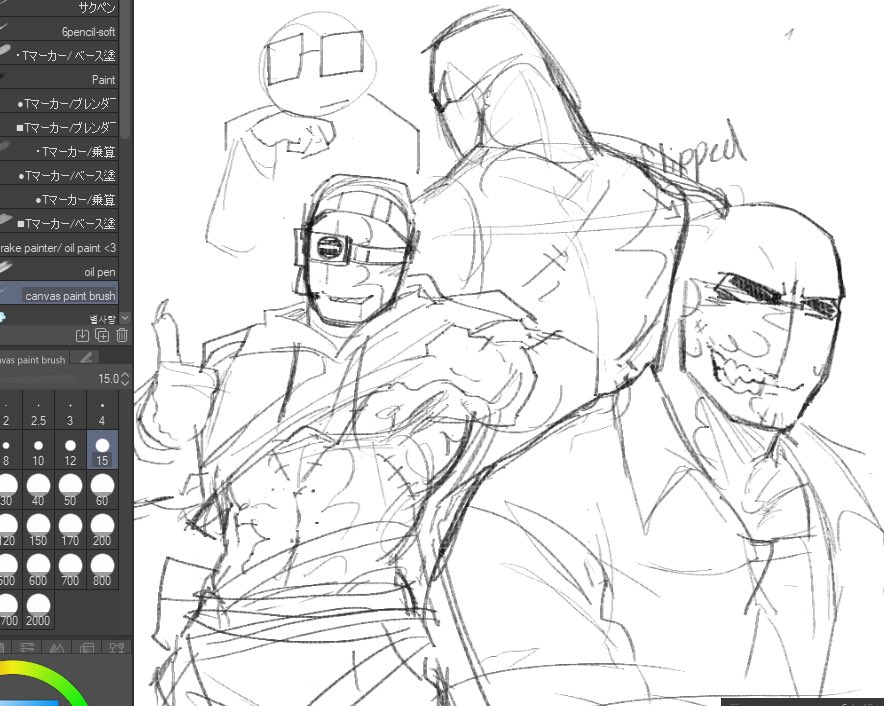Image resolution: width=884 pixels, height=706 pixels.
Task: Open the sub tool group dropdown arrow
Action: [125, 319]
